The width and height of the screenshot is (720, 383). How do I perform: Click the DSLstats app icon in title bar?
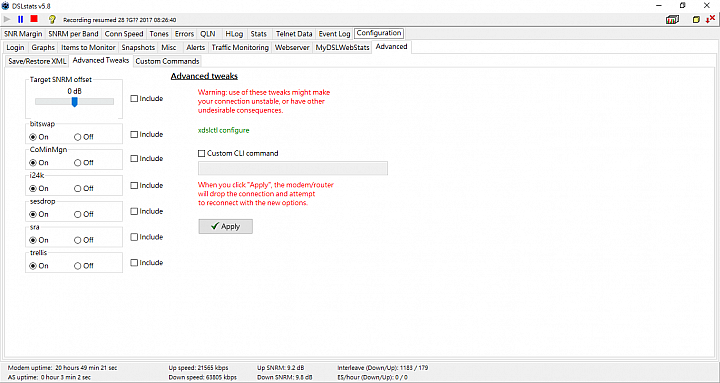6,6
